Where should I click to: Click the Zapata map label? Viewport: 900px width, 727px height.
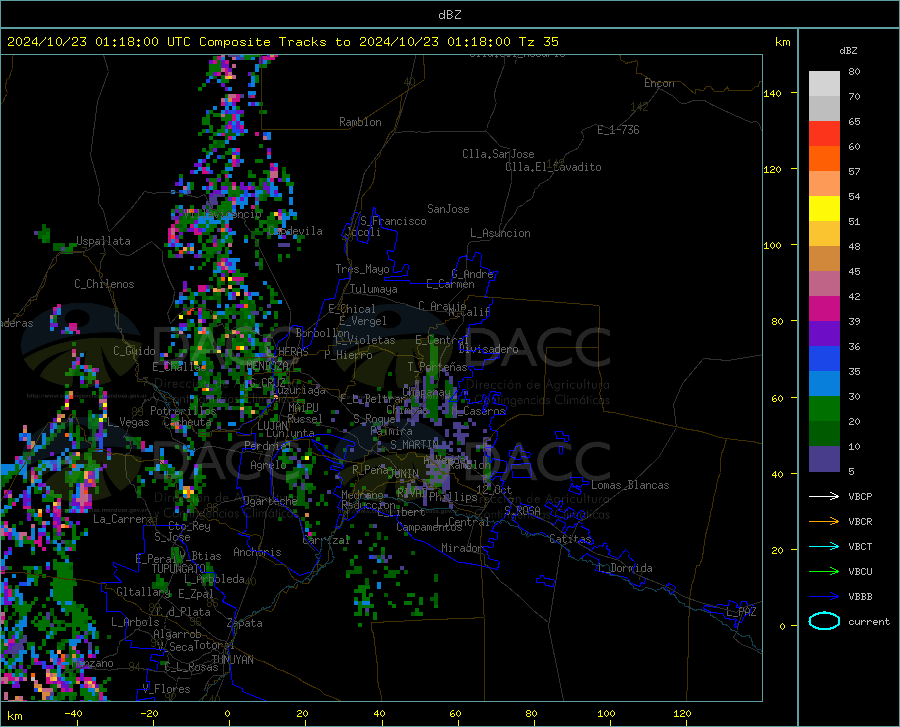tap(245, 623)
